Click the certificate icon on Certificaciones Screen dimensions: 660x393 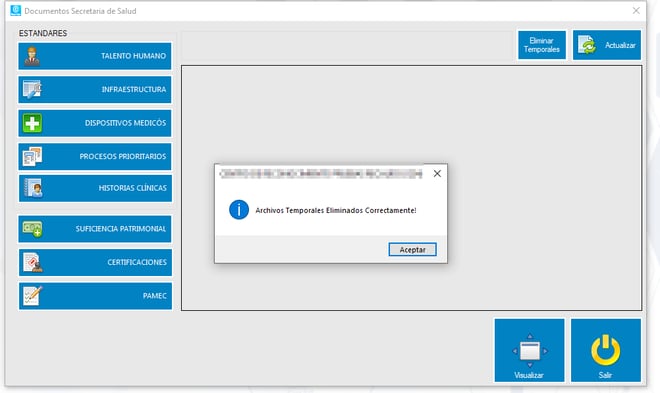33,263
